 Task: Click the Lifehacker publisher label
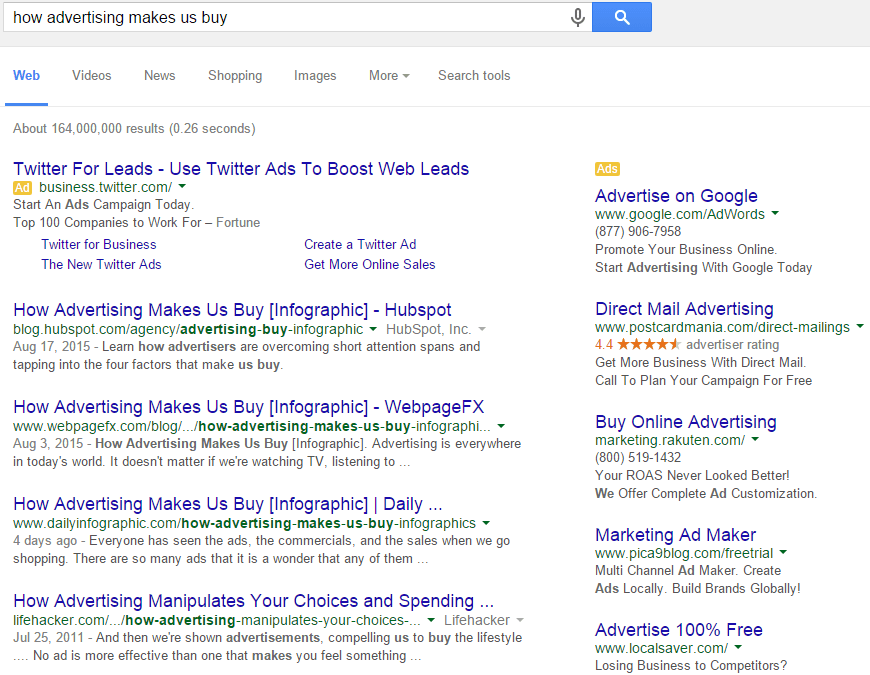[x=477, y=620]
